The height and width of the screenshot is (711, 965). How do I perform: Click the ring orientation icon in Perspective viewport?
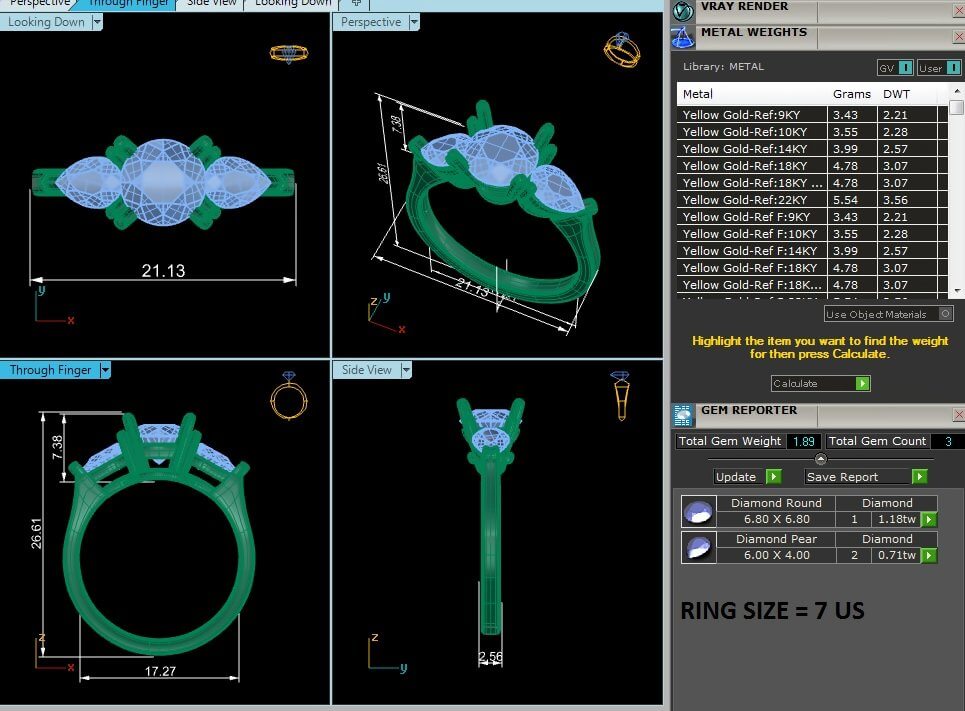(618, 49)
